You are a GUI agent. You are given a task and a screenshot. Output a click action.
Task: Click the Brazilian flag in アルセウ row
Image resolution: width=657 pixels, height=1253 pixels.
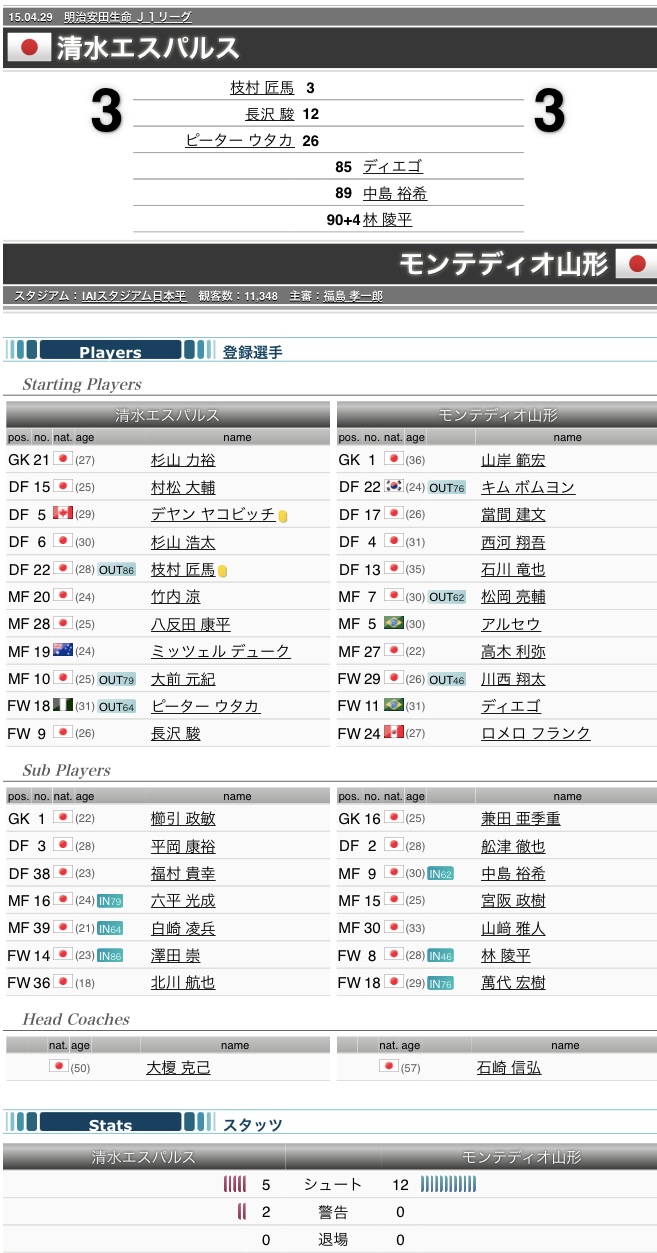tap(393, 623)
